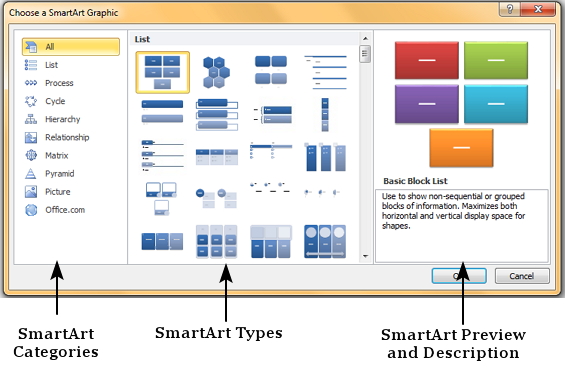565x378 pixels.
Task: Click the red preview block
Action: tap(427, 60)
